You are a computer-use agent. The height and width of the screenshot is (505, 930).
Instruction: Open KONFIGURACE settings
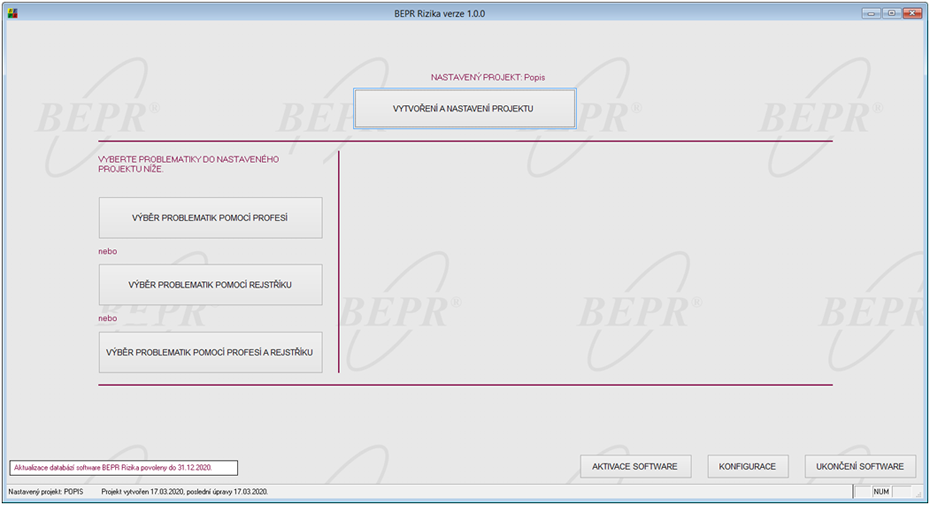748,466
